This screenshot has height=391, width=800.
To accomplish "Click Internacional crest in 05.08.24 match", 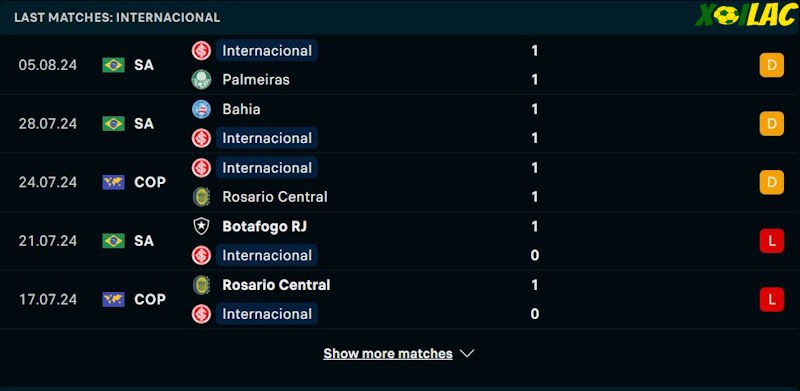I will pos(202,51).
